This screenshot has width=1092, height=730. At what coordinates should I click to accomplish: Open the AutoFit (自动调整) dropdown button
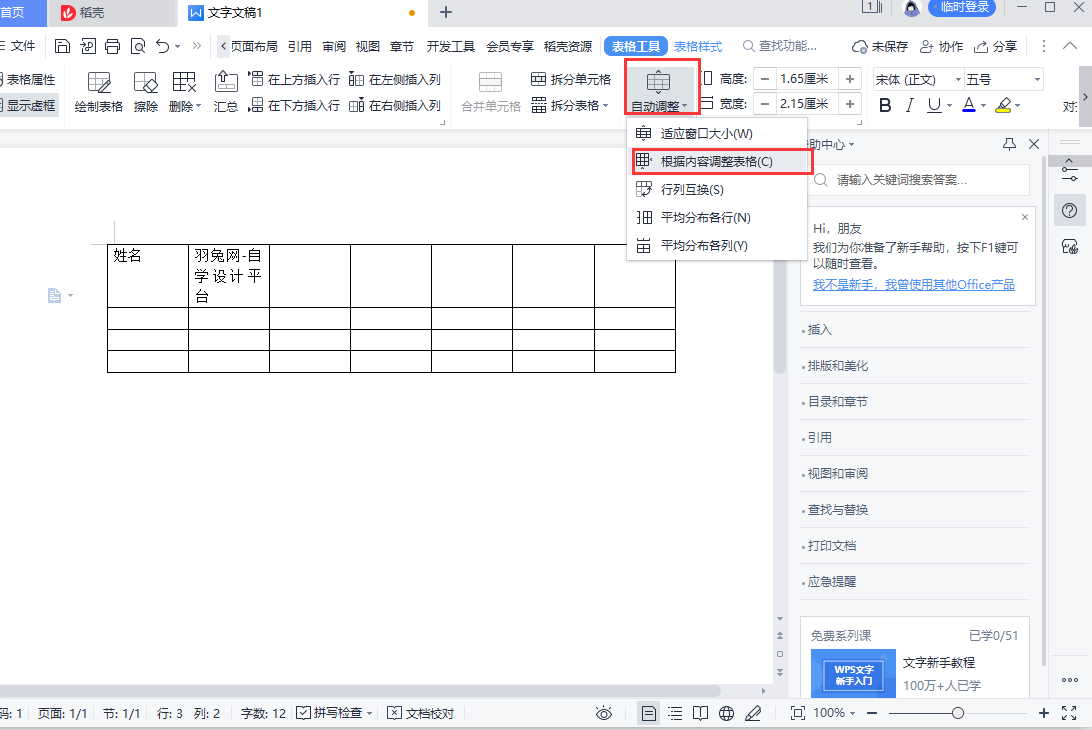coord(659,91)
